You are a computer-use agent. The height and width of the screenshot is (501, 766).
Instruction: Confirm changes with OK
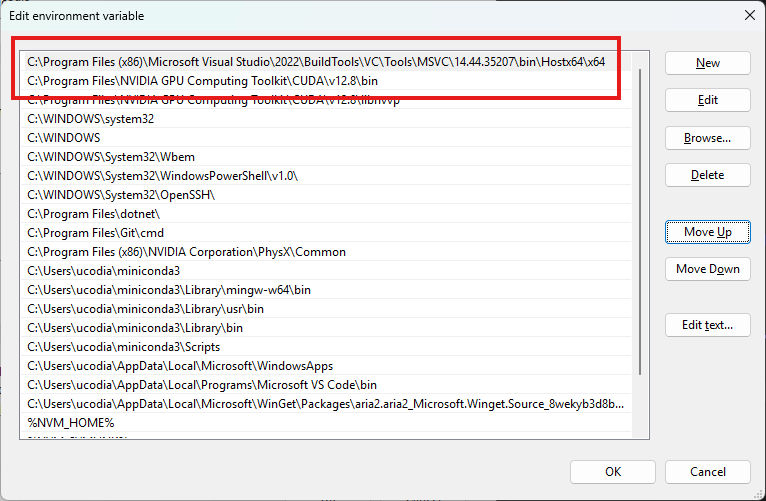point(613,472)
